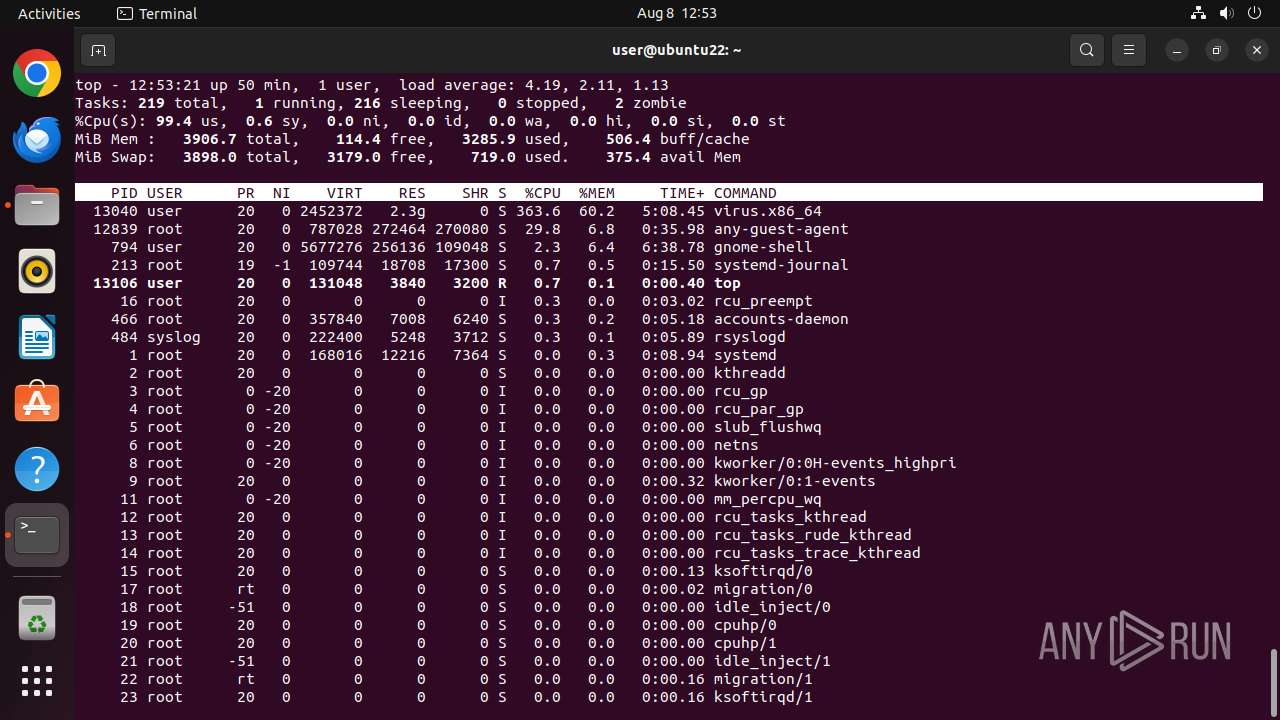Close the terminal window
The width and height of the screenshot is (1280, 720).
click(x=1257, y=50)
